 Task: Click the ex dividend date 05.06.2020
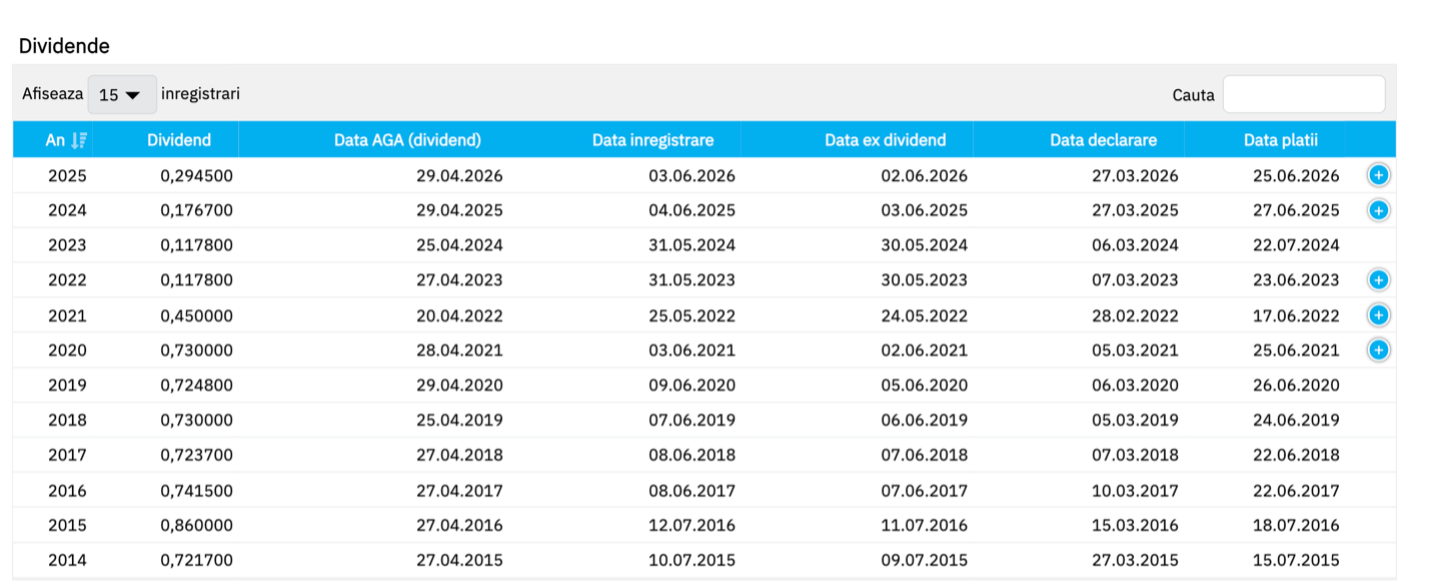coord(925,385)
